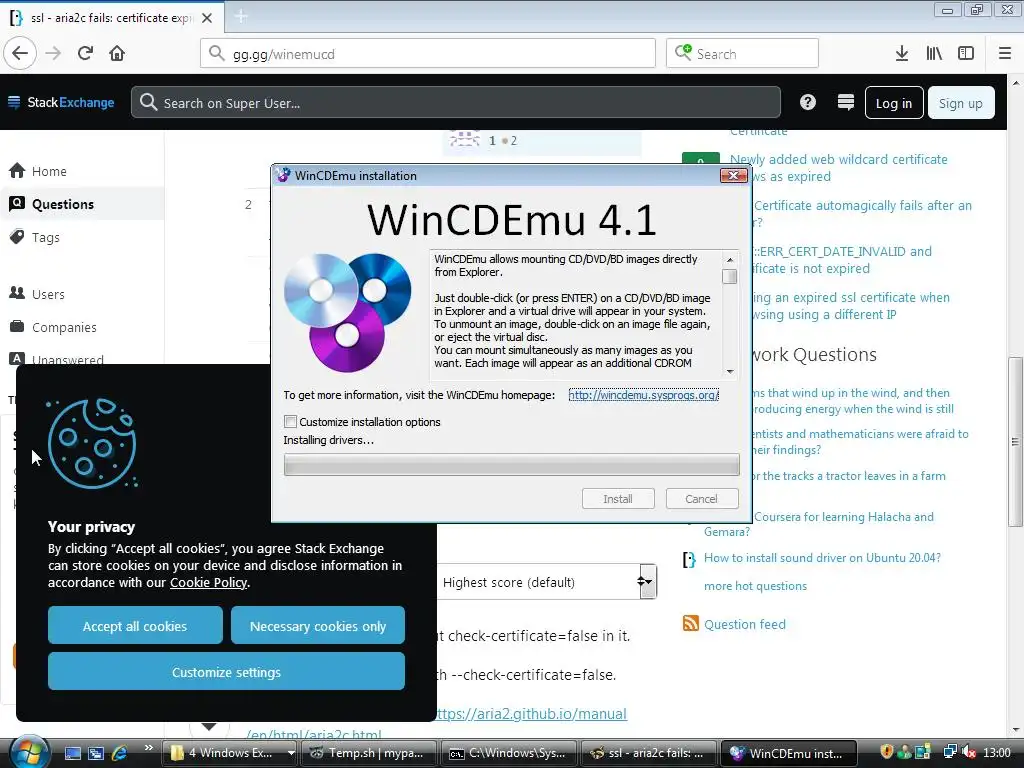
Task: Switch to C:\Windows\Sys... console taskbar button
Action: (x=509, y=753)
